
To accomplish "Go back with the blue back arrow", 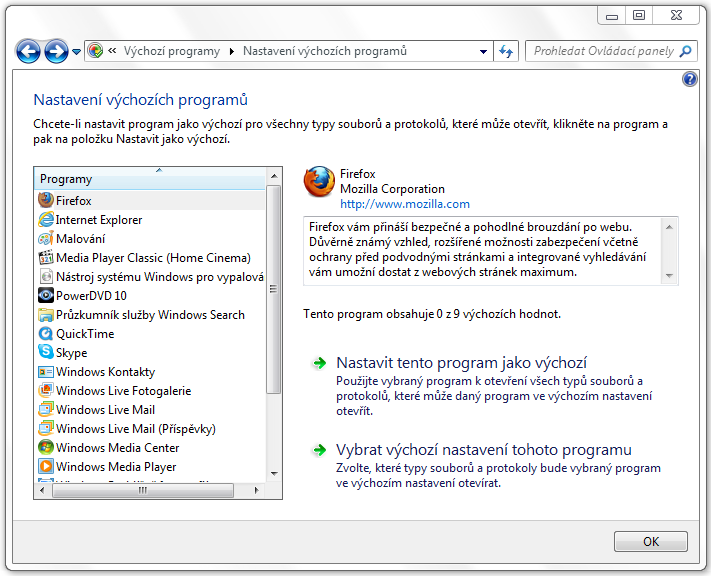I will (x=28, y=51).
